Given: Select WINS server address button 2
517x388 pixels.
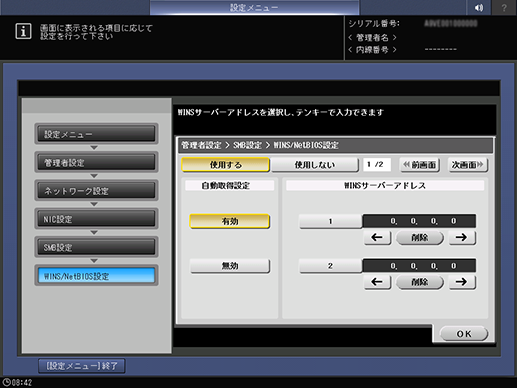Looking at the screenshot, I should [x=330, y=266].
